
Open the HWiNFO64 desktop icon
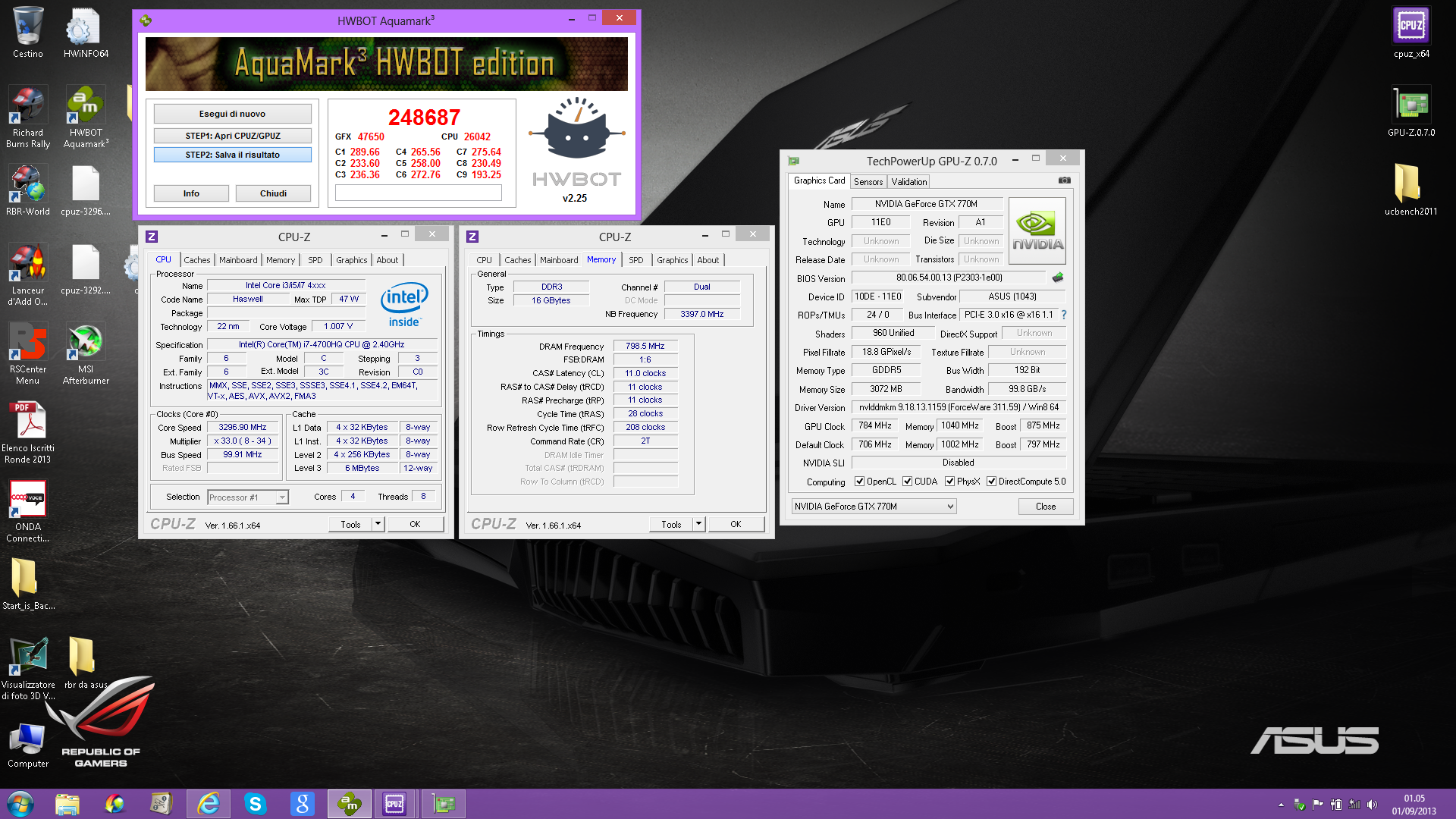[x=86, y=33]
